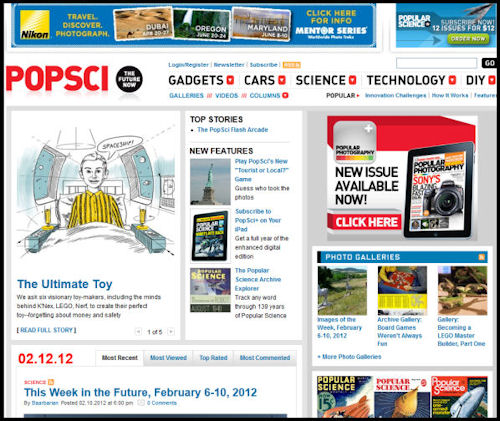Open the GADGETS dropdown arrow
This screenshot has height=421, width=500.
coord(230,80)
